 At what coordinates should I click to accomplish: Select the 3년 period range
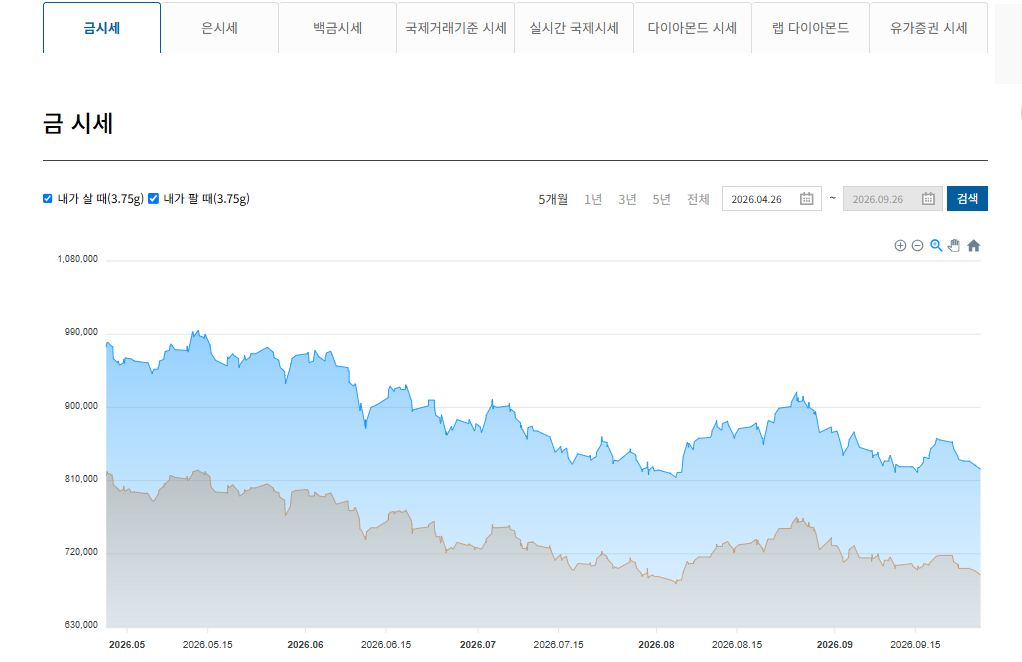[627, 199]
